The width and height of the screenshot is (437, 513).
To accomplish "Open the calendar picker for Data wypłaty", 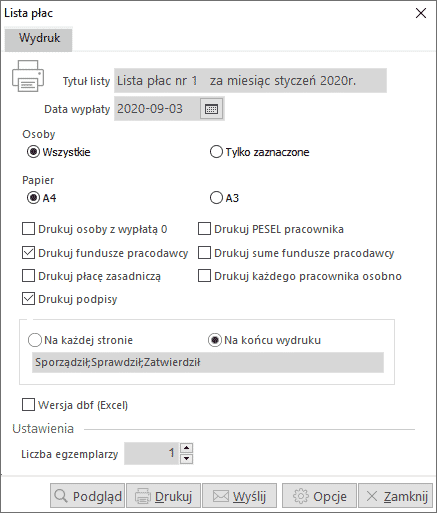I will click(211, 109).
